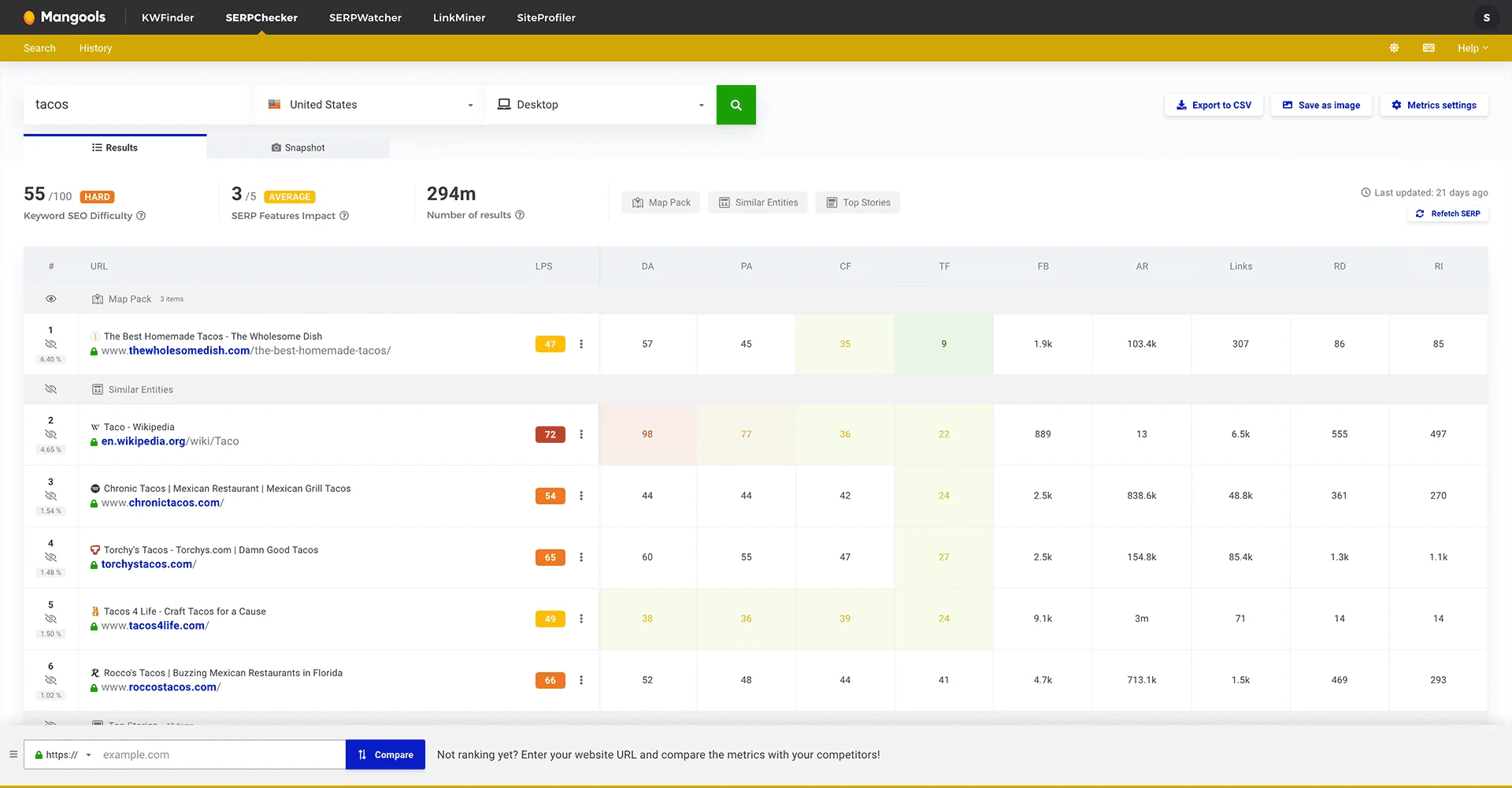The width and height of the screenshot is (1512, 788).
Task: Switch to the Snapshot tab
Action: click(x=299, y=147)
